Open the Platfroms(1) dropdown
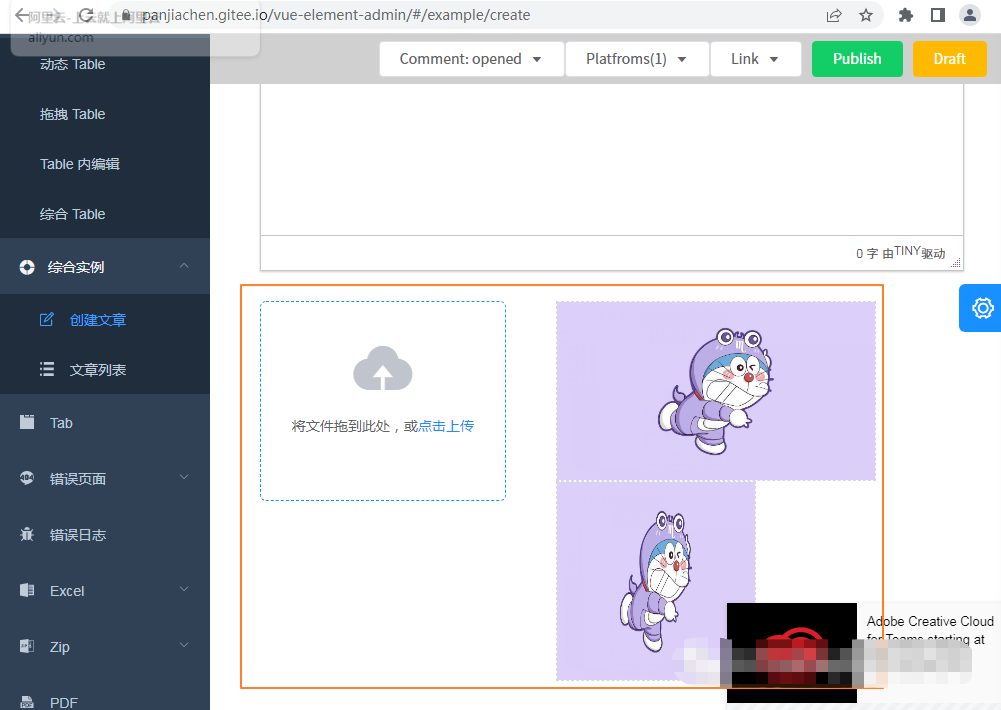 [x=637, y=58]
